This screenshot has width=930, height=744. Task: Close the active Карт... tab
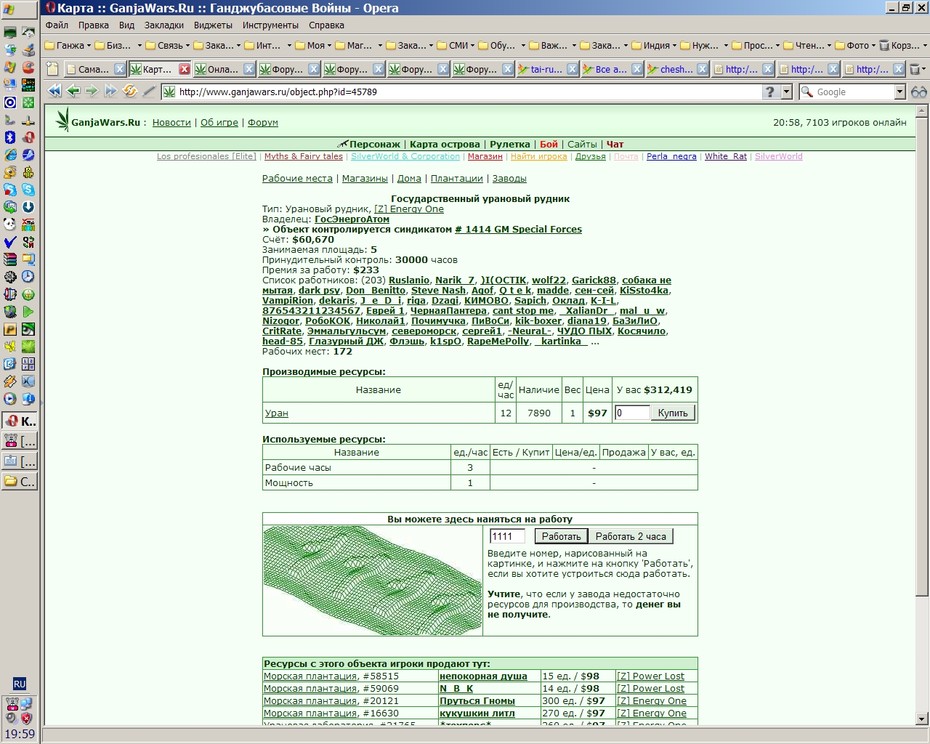click(x=184, y=69)
